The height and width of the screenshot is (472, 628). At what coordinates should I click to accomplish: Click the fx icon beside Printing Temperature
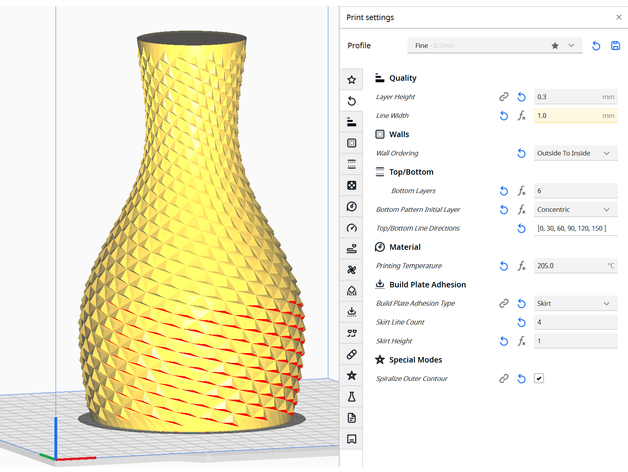[521, 266]
